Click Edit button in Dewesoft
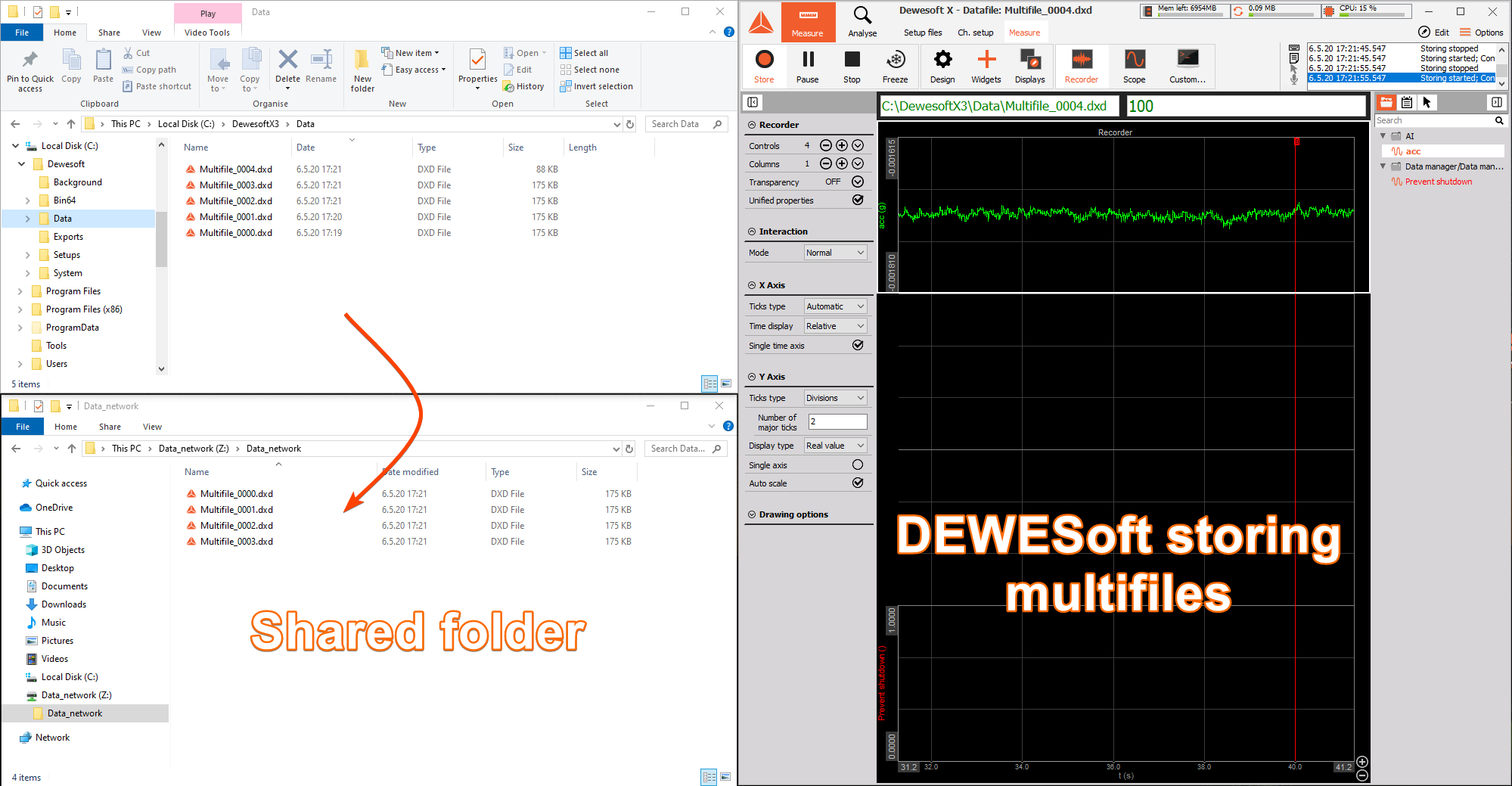The image size is (1512, 786). 1433,33
